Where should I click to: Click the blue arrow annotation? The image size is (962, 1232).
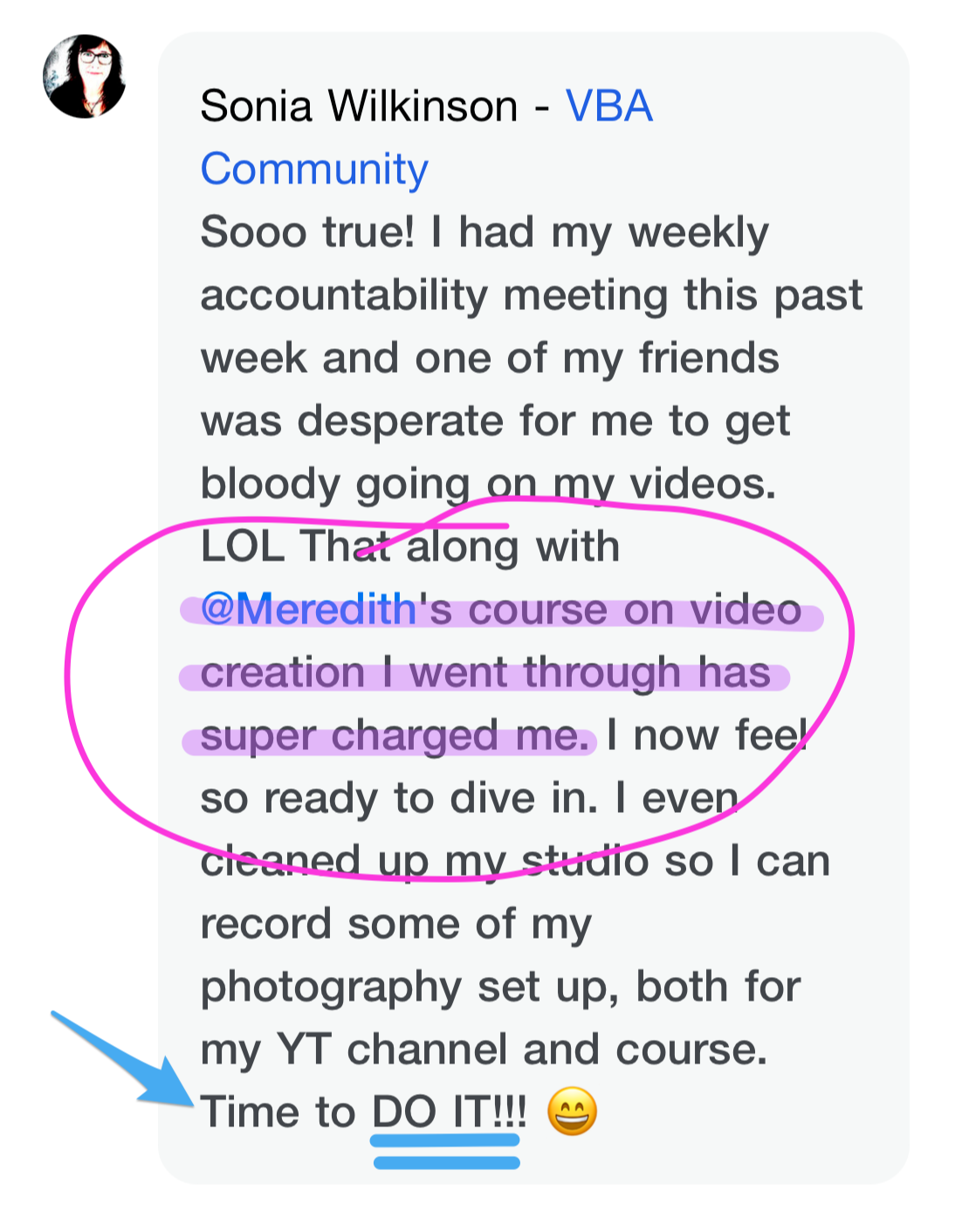click(x=122, y=1059)
